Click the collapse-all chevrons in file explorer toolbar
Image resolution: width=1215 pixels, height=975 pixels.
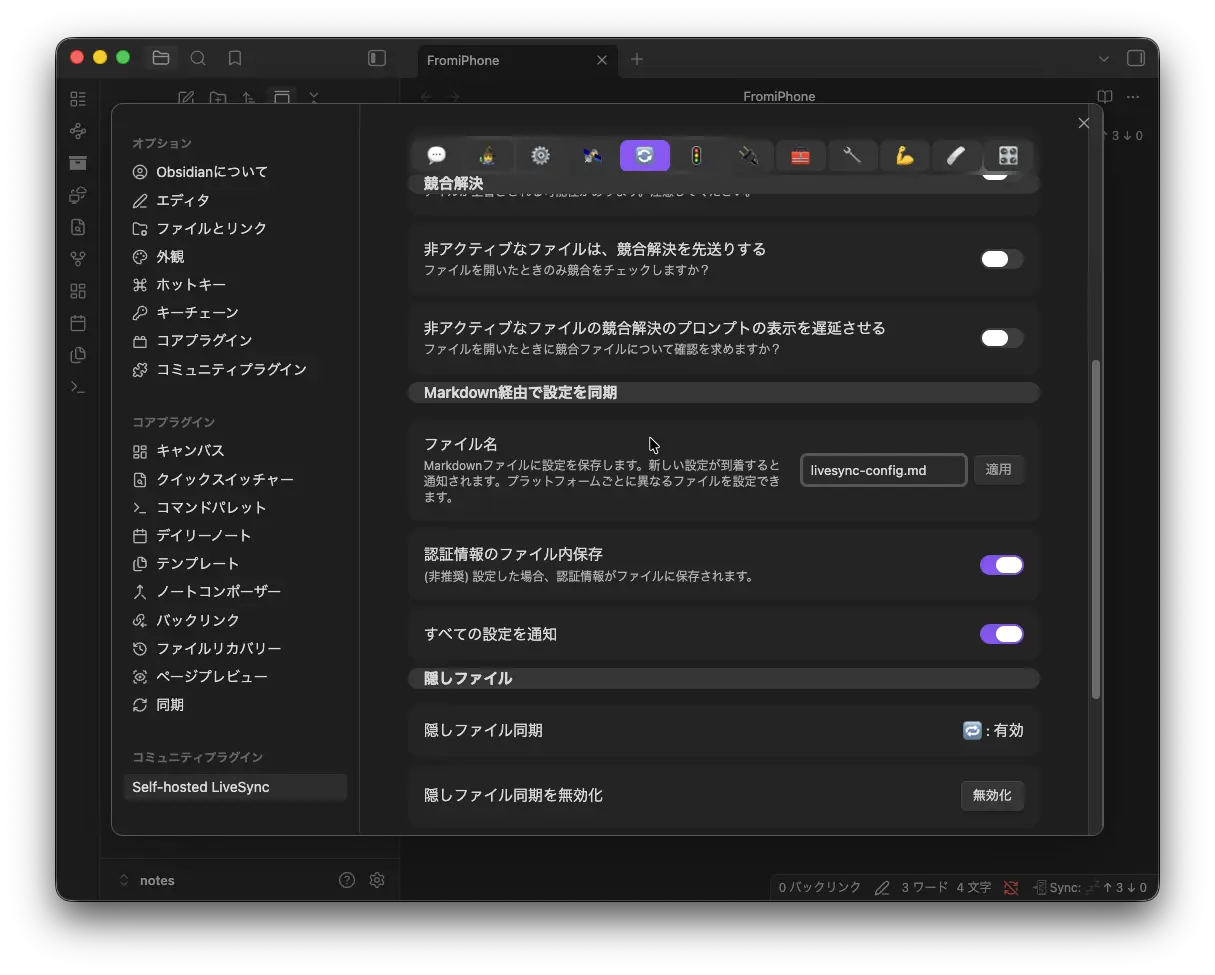tap(314, 97)
